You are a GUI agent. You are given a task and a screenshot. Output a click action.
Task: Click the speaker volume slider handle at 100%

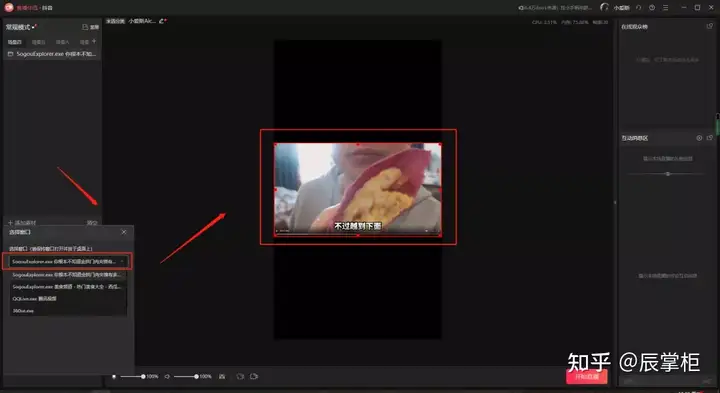tap(197, 376)
